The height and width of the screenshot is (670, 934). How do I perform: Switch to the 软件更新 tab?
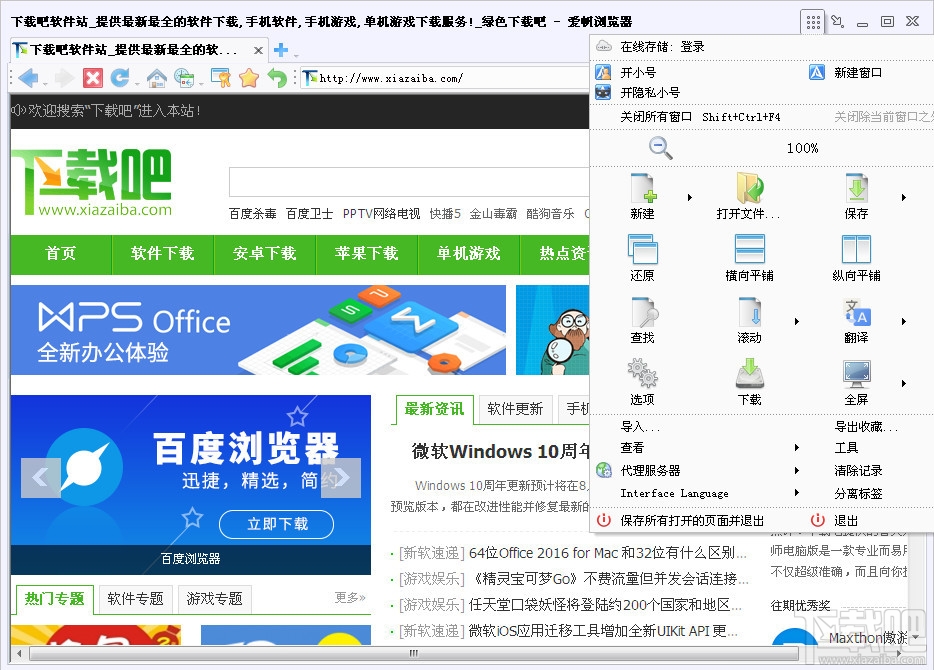pos(515,408)
